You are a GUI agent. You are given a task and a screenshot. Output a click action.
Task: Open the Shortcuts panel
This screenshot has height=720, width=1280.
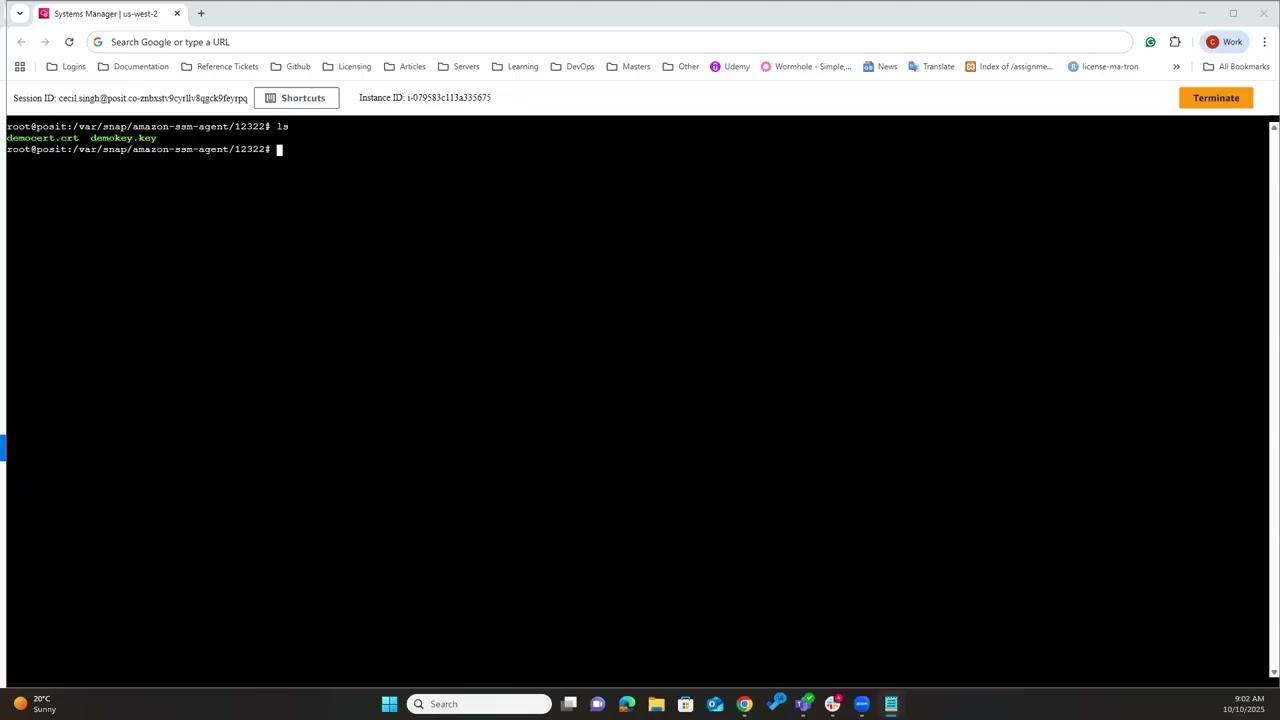295,98
